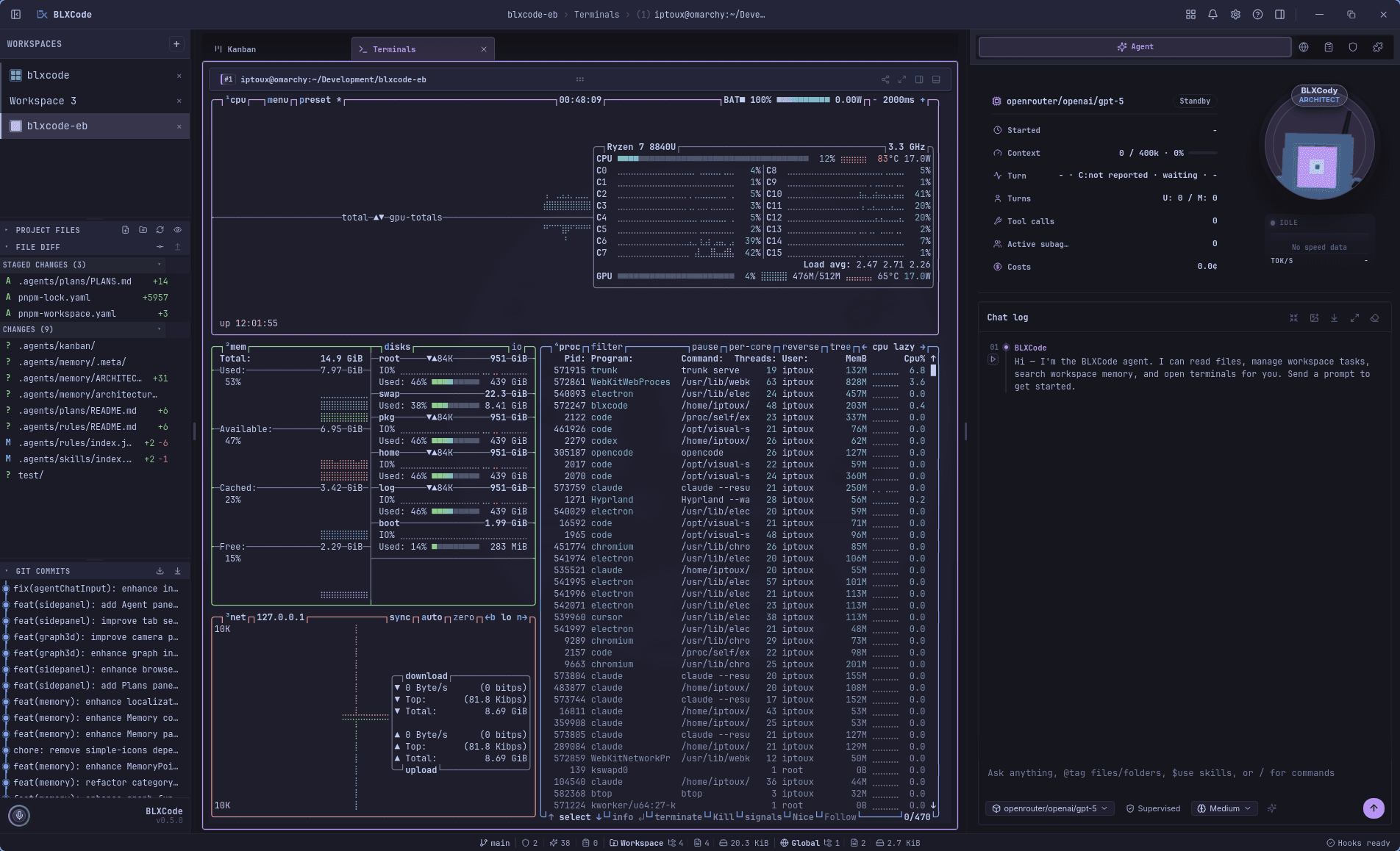
Task: Expand terminal #1 to fullscreen
Action: tap(902, 79)
